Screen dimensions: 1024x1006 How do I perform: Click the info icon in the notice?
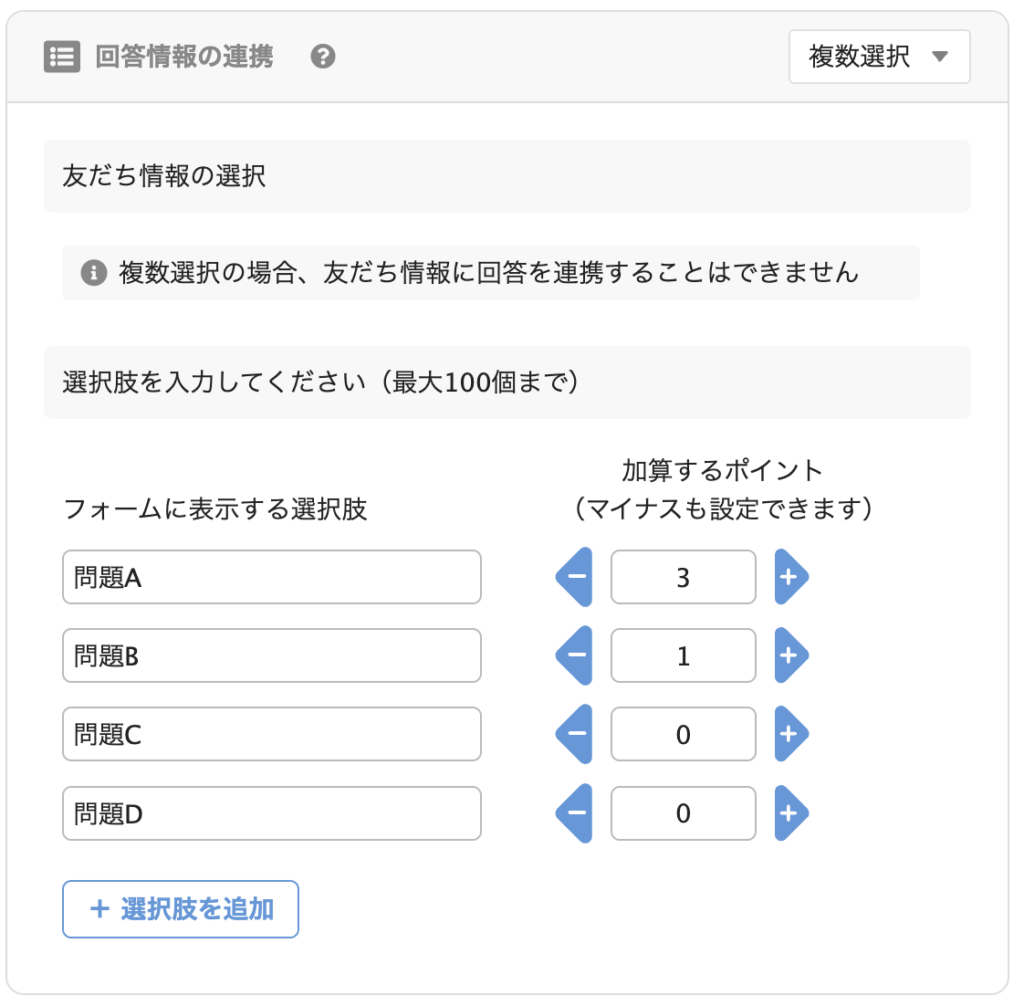(x=93, y=272)
